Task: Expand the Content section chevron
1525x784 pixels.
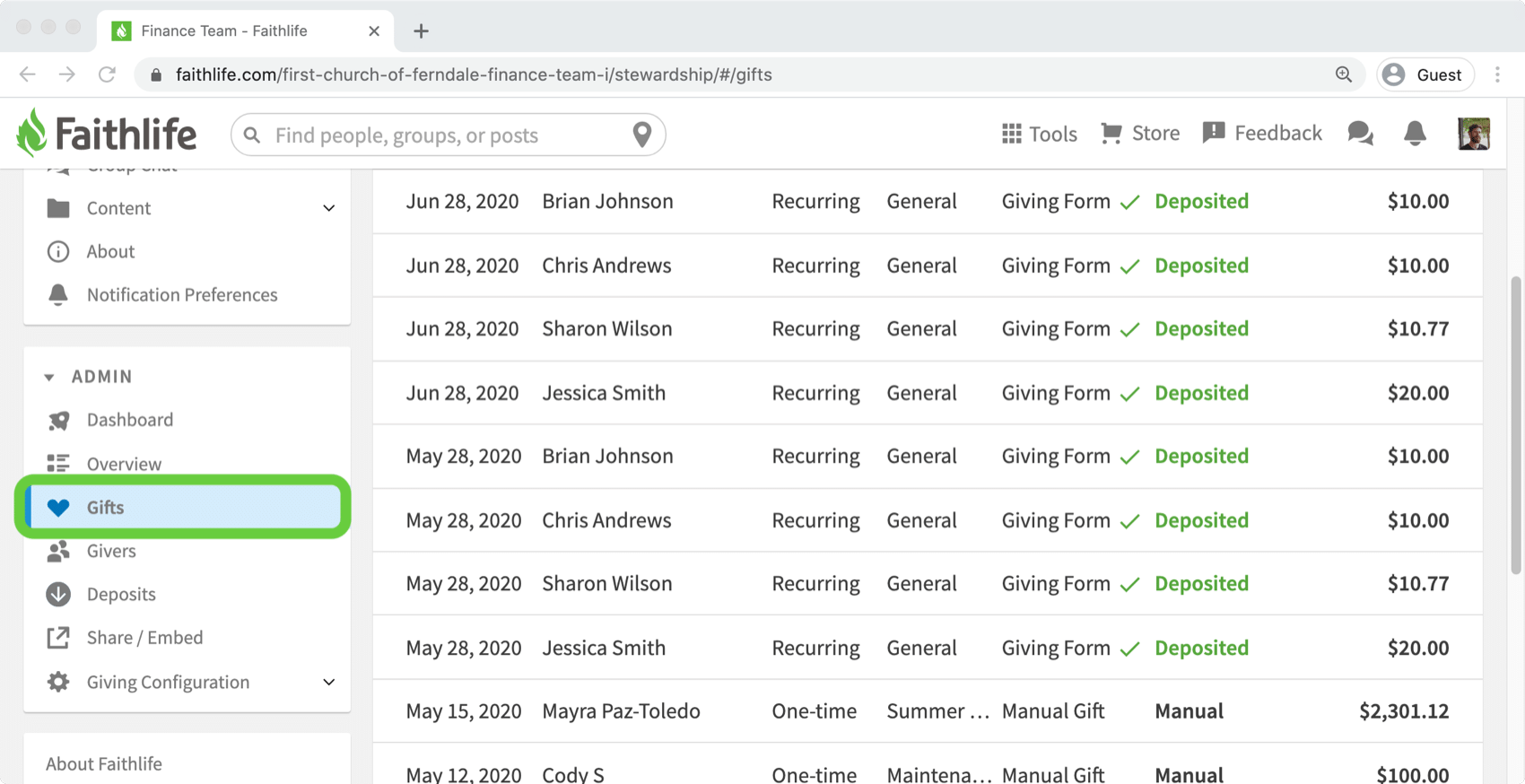Action: (x=329, y=208)
